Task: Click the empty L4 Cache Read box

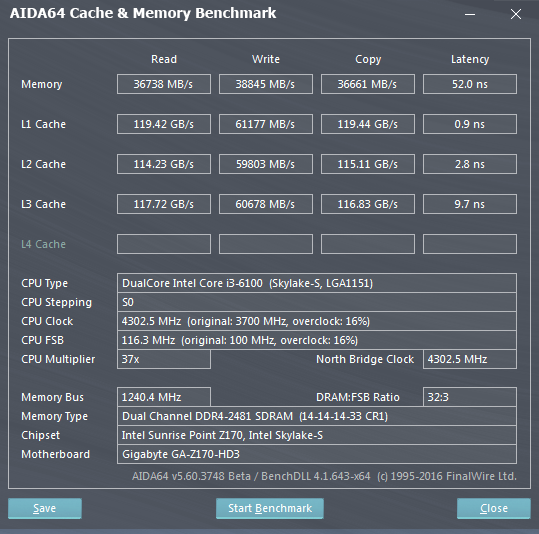Action: [164, 244]
